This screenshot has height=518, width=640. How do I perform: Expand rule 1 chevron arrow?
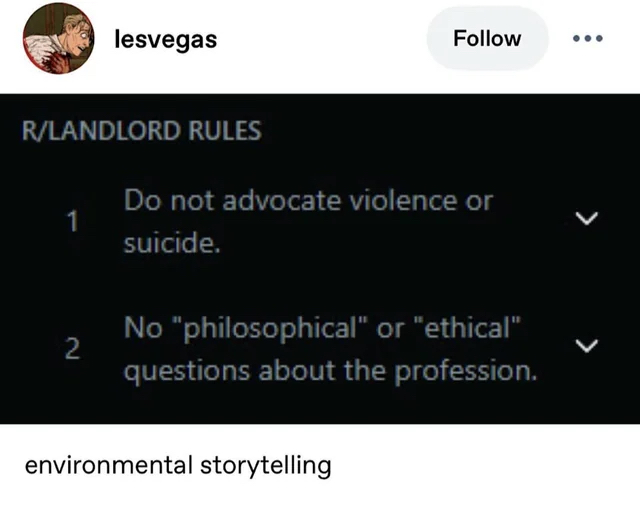coord(588,218)
